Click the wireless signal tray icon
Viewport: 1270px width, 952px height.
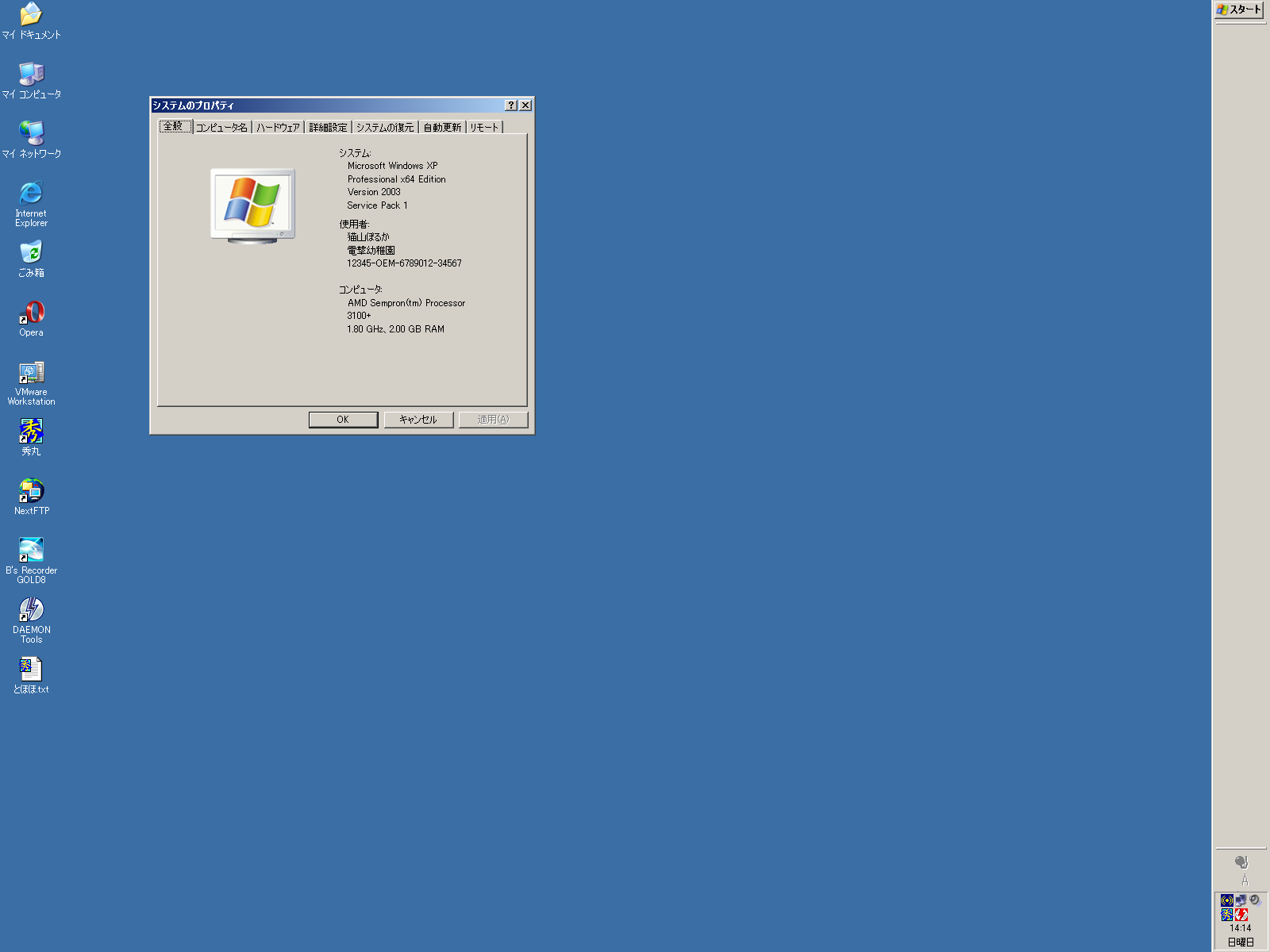(x=1227, y=900)
